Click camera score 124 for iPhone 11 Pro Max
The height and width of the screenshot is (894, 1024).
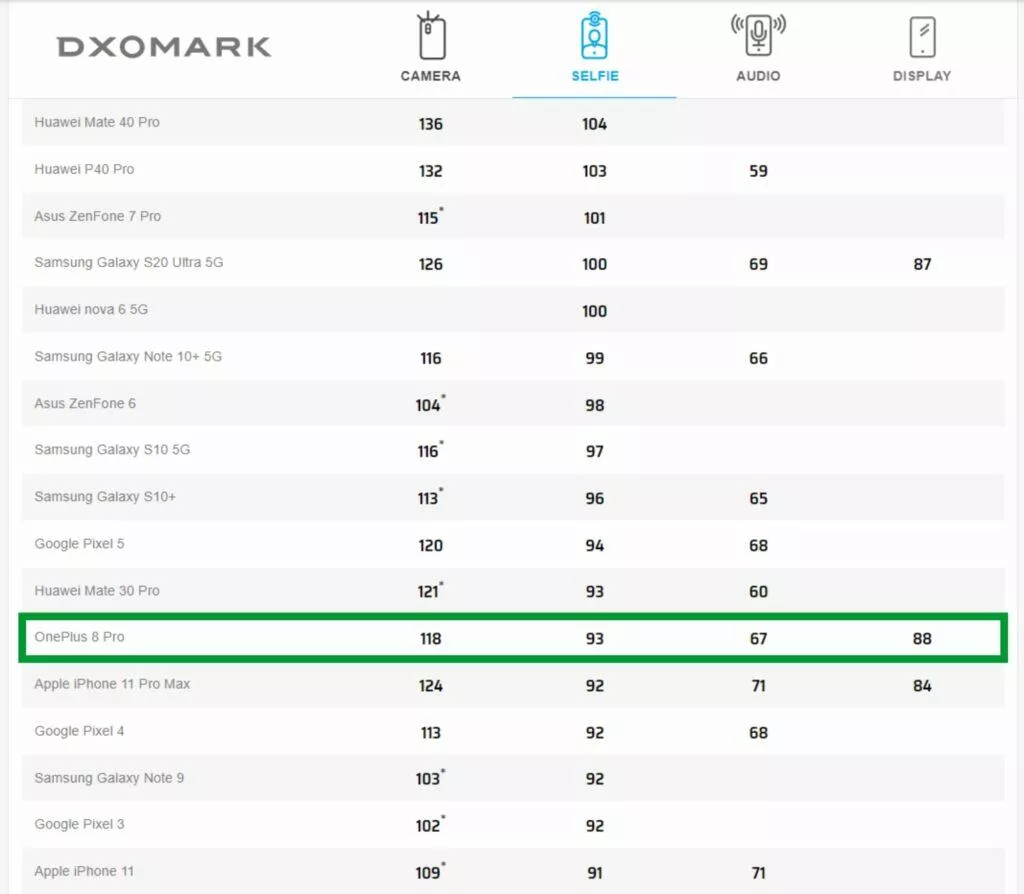(x=430, y=686)
